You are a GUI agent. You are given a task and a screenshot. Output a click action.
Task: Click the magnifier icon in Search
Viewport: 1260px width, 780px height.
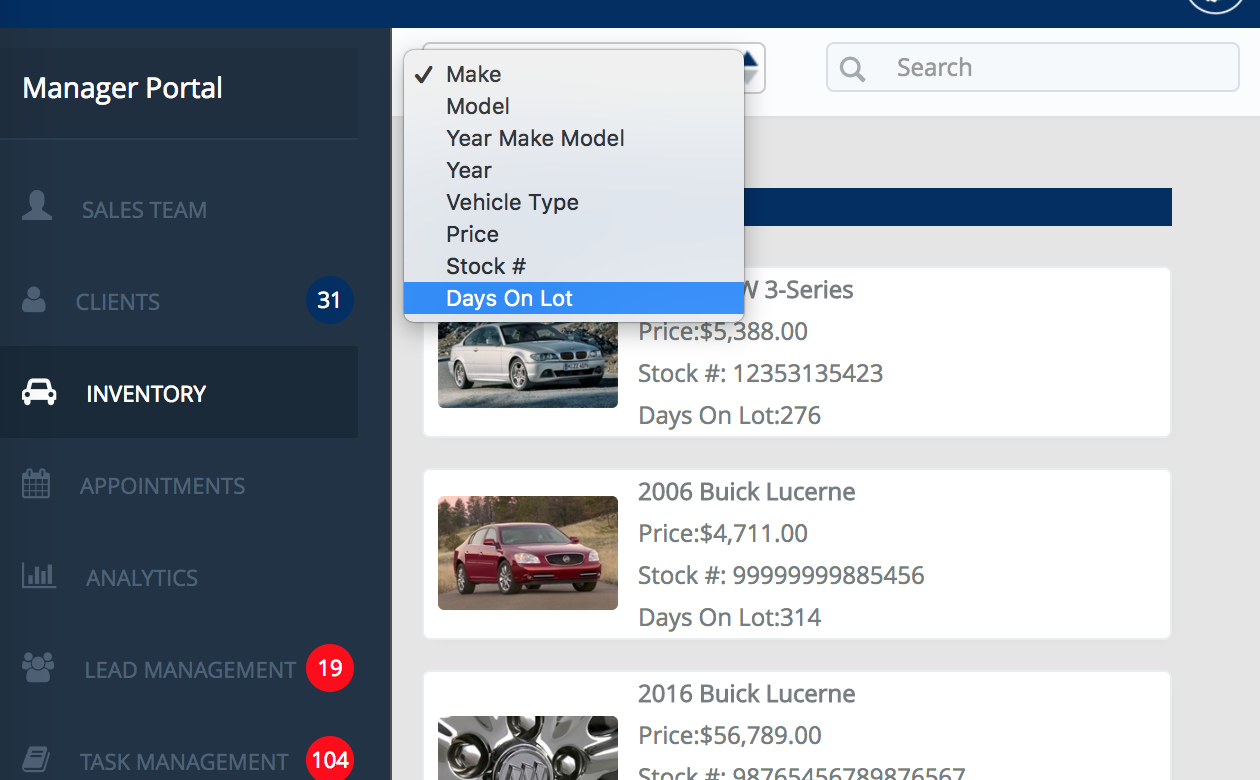point(853,68)
